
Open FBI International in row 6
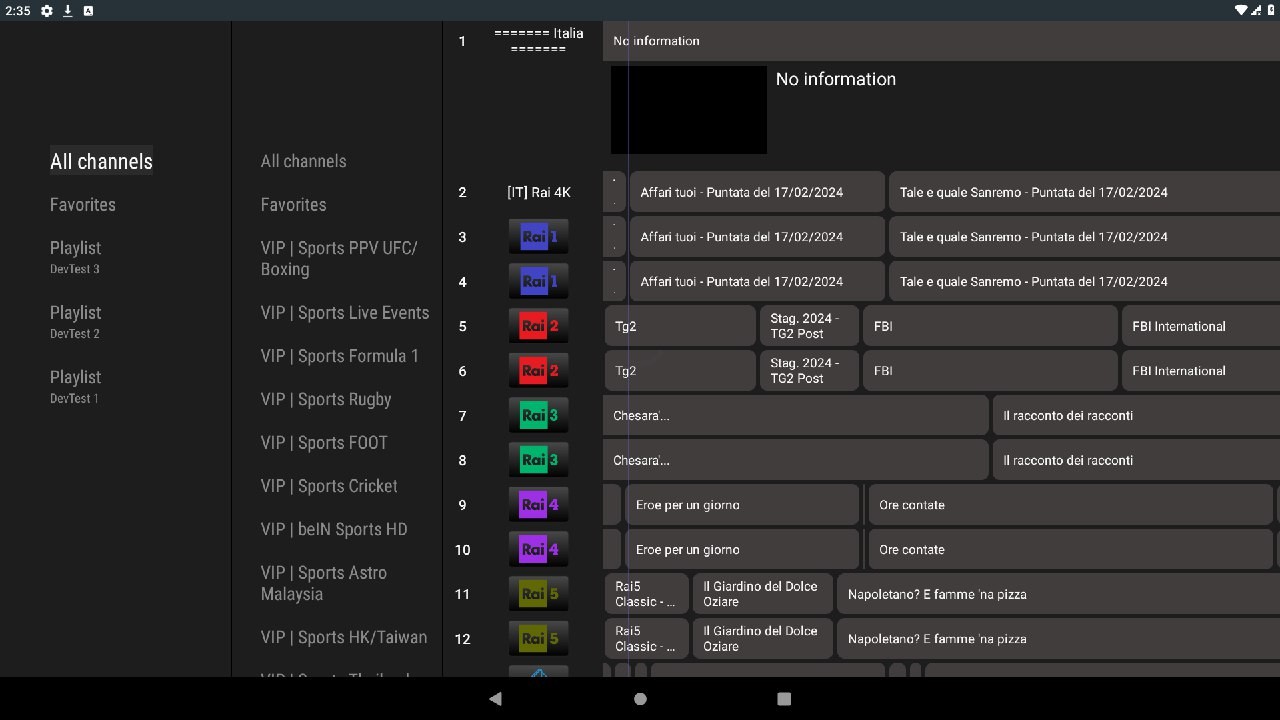point(1201,371)
